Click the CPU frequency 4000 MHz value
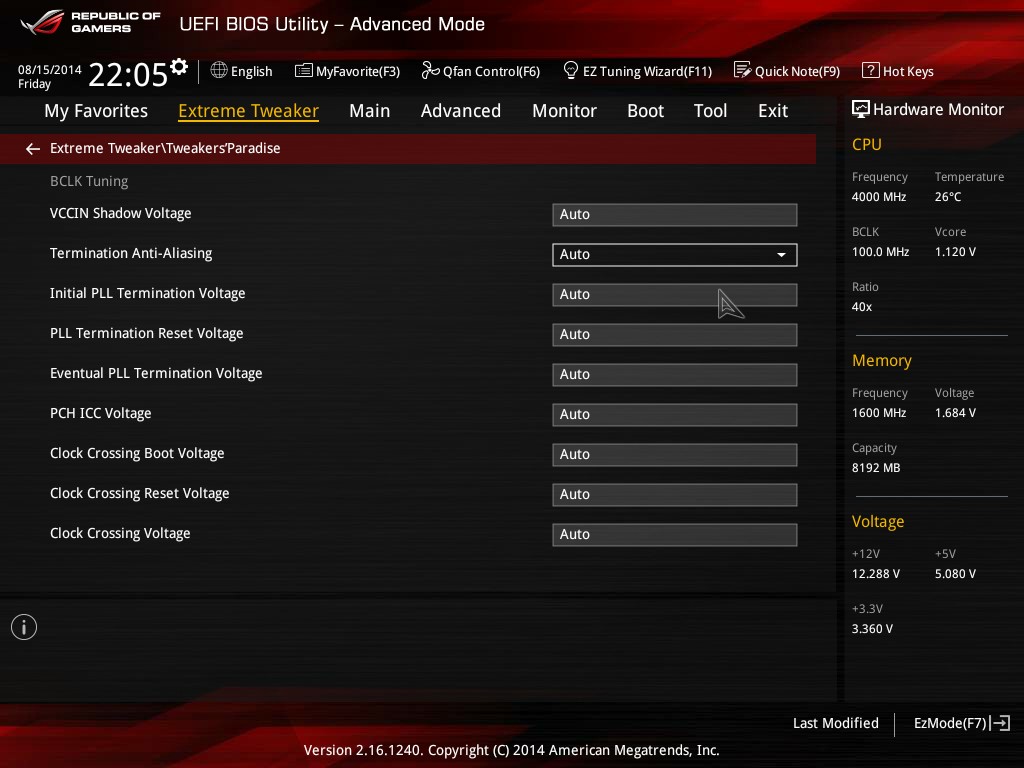1024x768 pixels. 879,197
